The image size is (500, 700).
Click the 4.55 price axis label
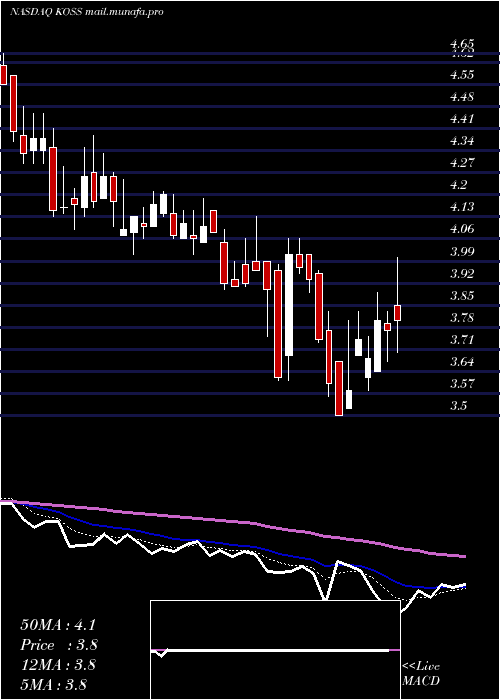pos(462,75)
